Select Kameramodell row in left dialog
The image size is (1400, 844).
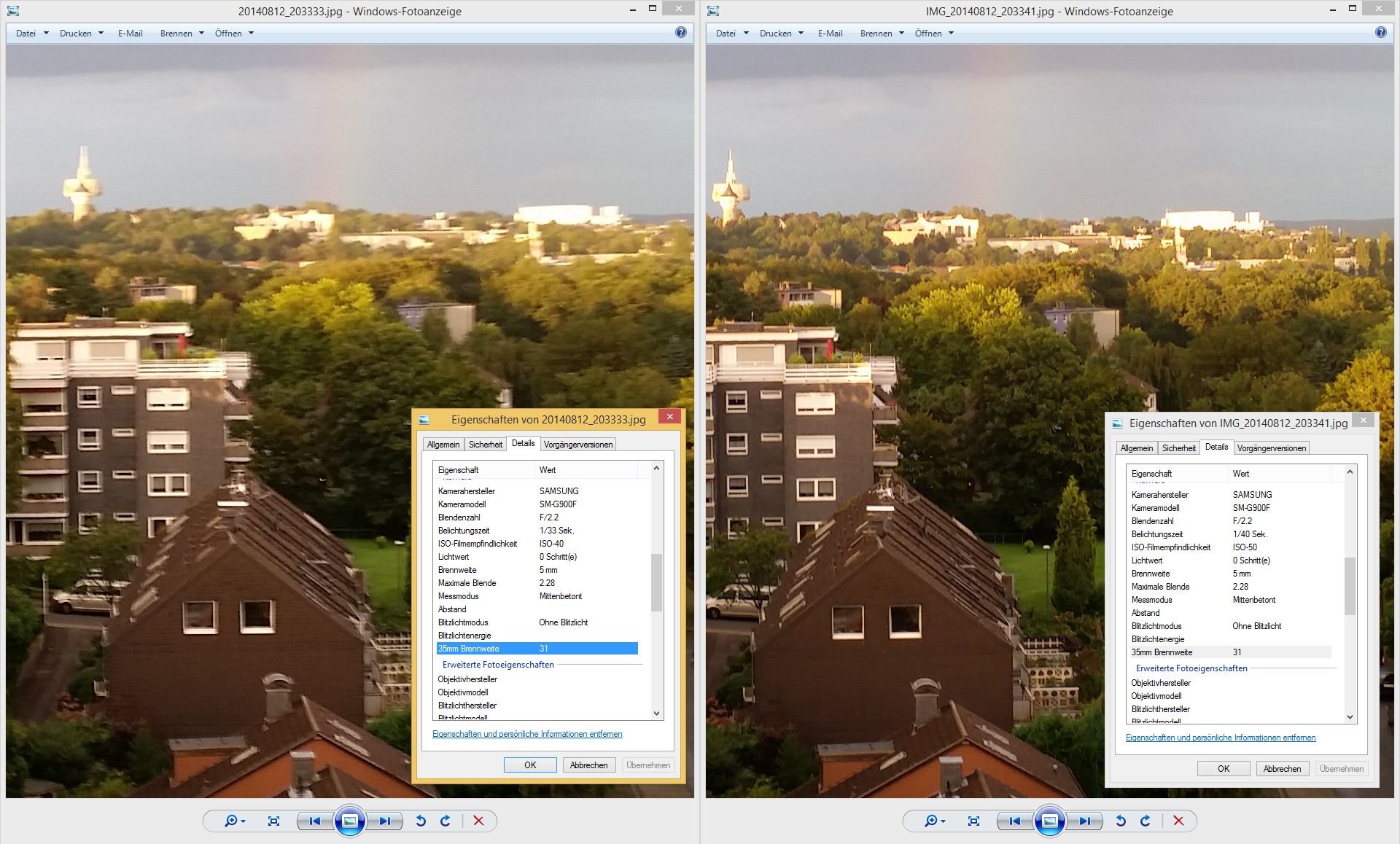point(537,504)
